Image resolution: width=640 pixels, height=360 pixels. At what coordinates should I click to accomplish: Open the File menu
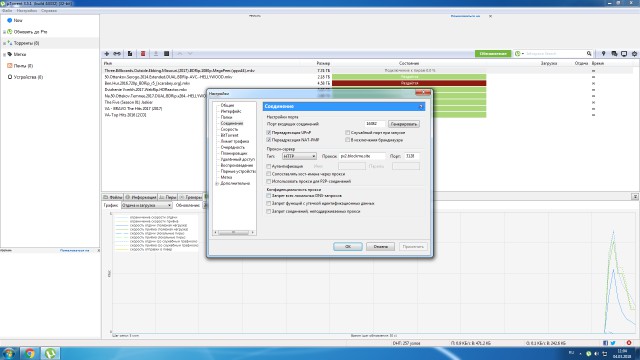[x=7, y=11]
